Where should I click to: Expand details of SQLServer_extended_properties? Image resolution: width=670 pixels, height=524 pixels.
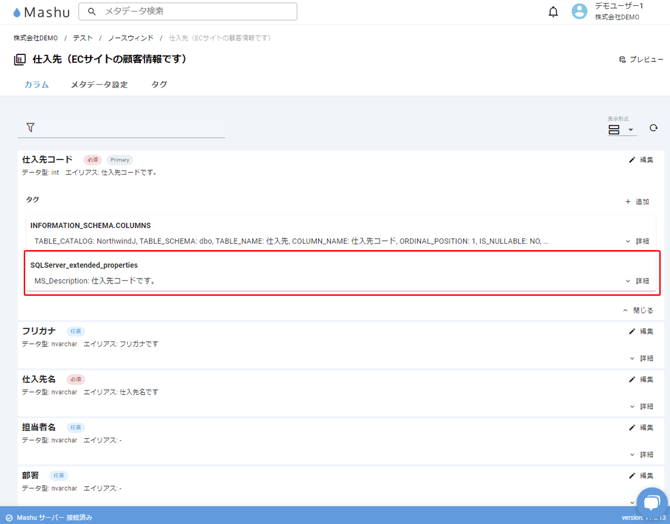pyautogui.click(x=637, y=281)
